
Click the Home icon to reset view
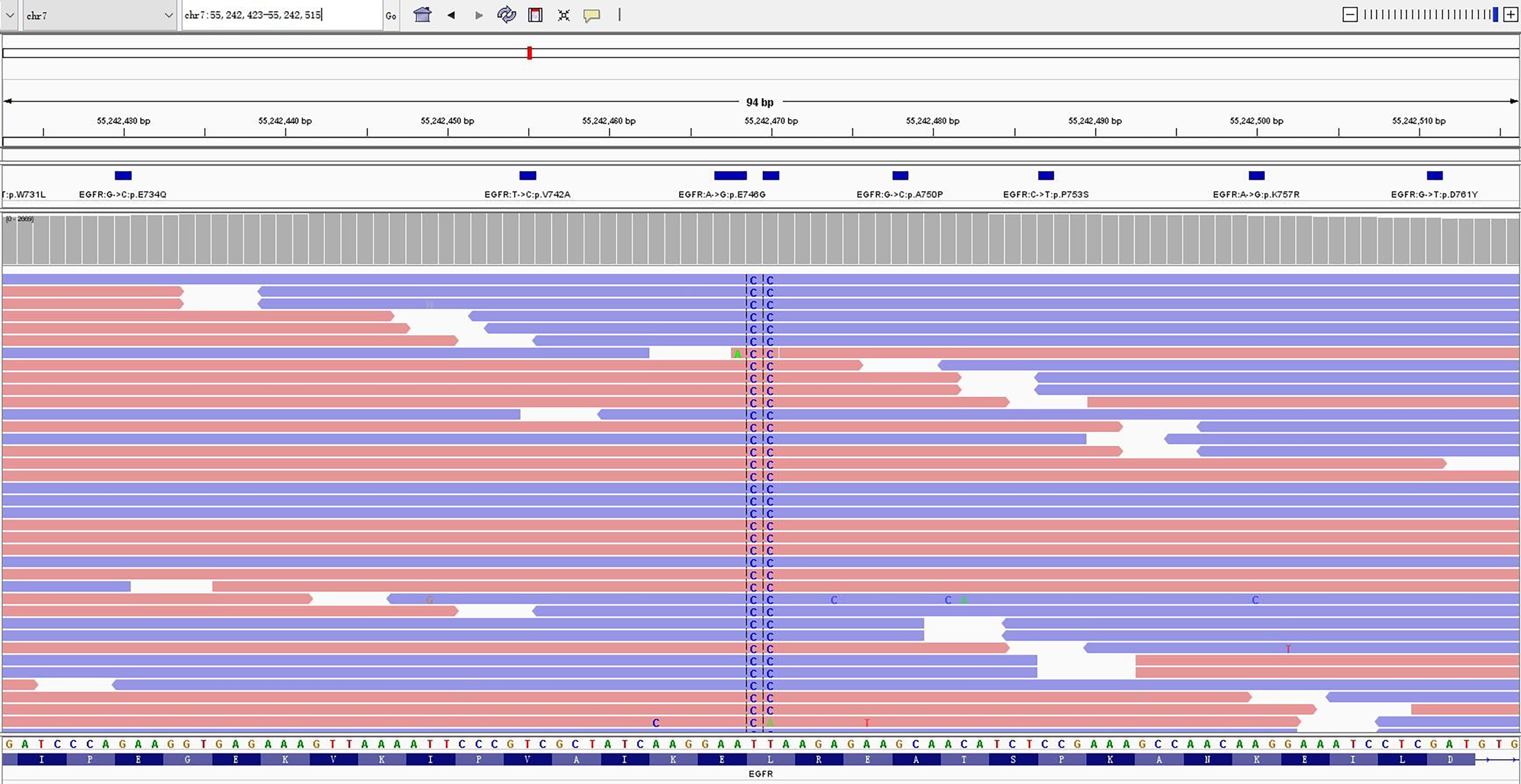pyautogui.click(x=422, y=15)
